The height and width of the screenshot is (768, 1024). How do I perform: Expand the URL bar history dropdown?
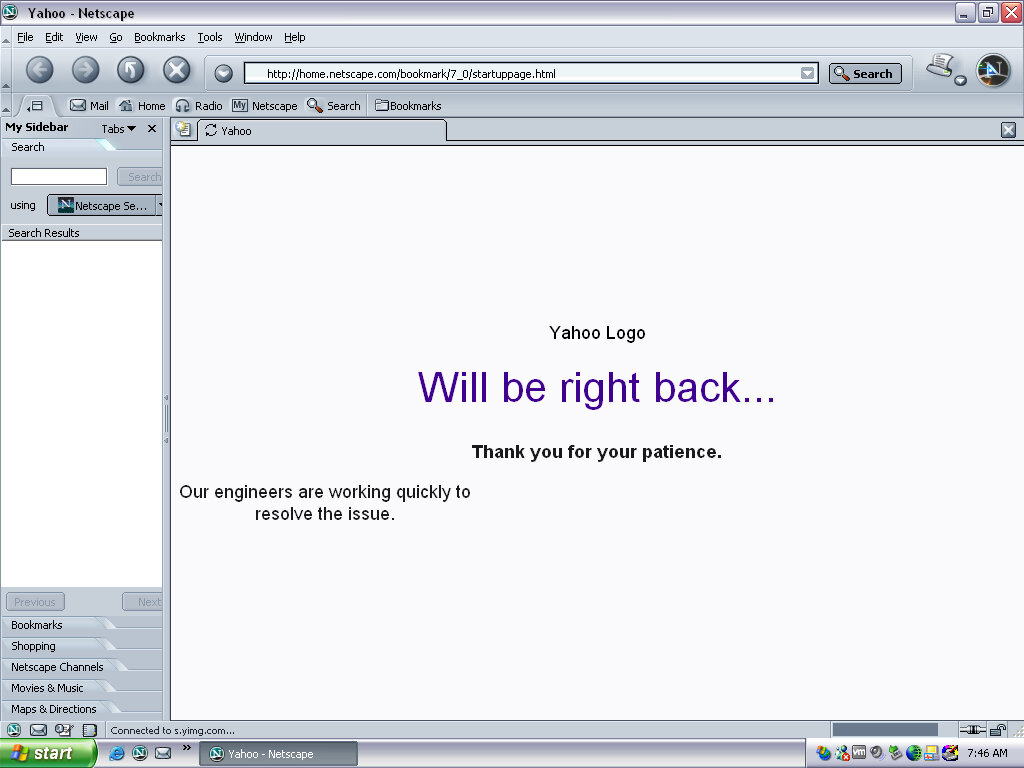[x=807, y=73]
